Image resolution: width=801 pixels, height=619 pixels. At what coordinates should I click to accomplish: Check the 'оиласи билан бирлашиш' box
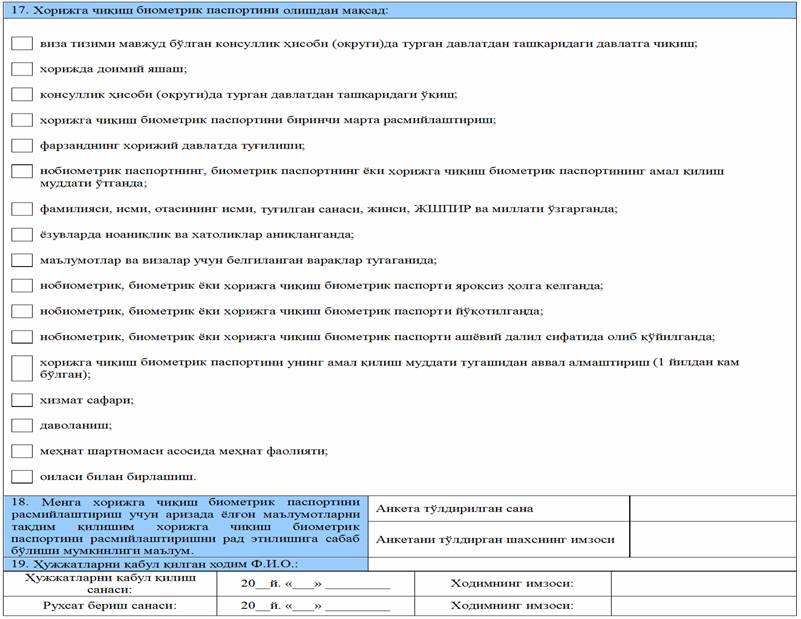(x=22, y=476)
